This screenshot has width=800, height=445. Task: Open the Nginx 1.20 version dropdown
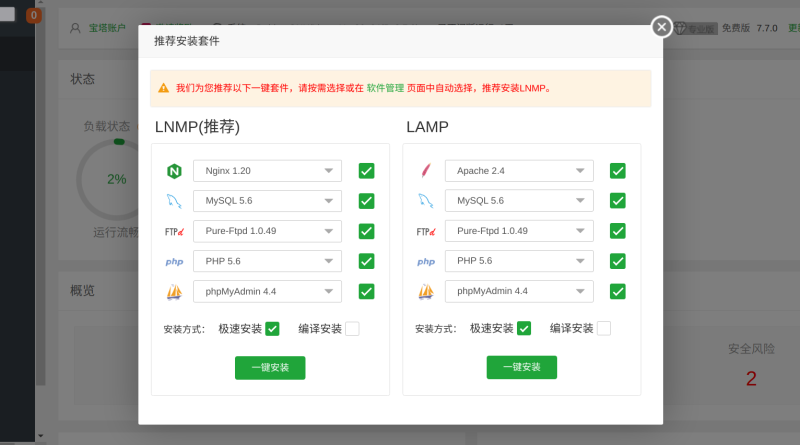267,171
